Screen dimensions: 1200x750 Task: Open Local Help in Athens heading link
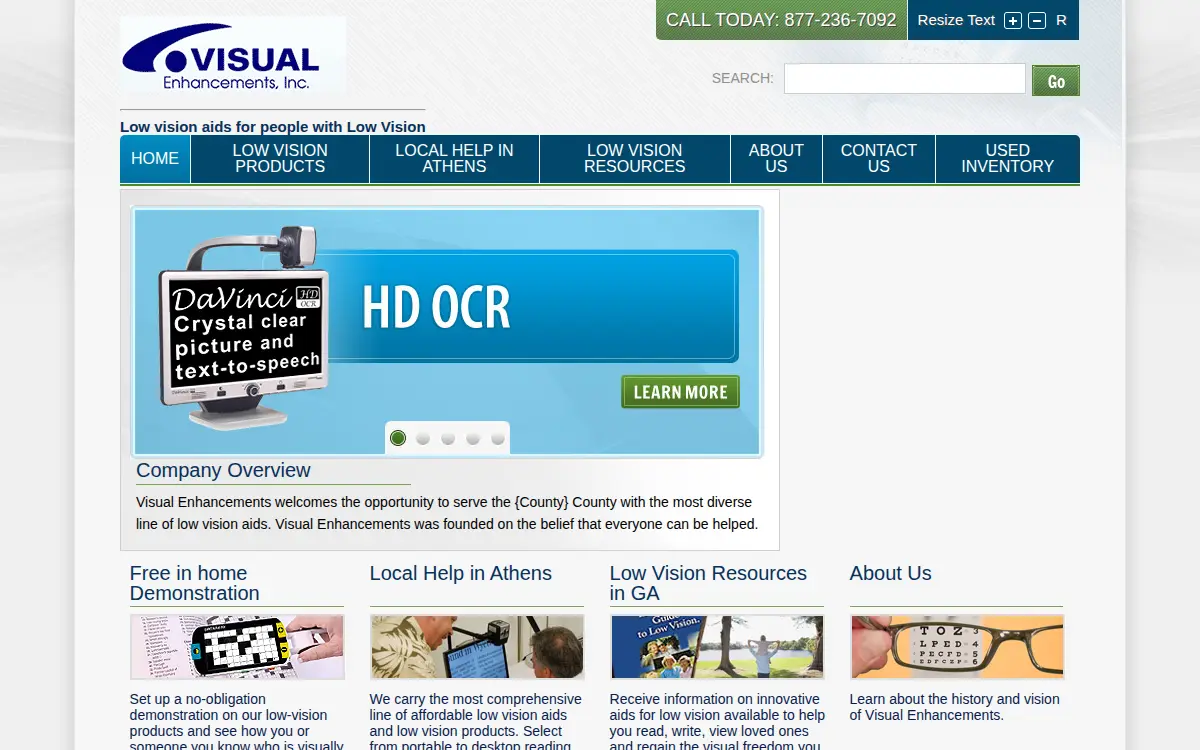tap(461, 573)
